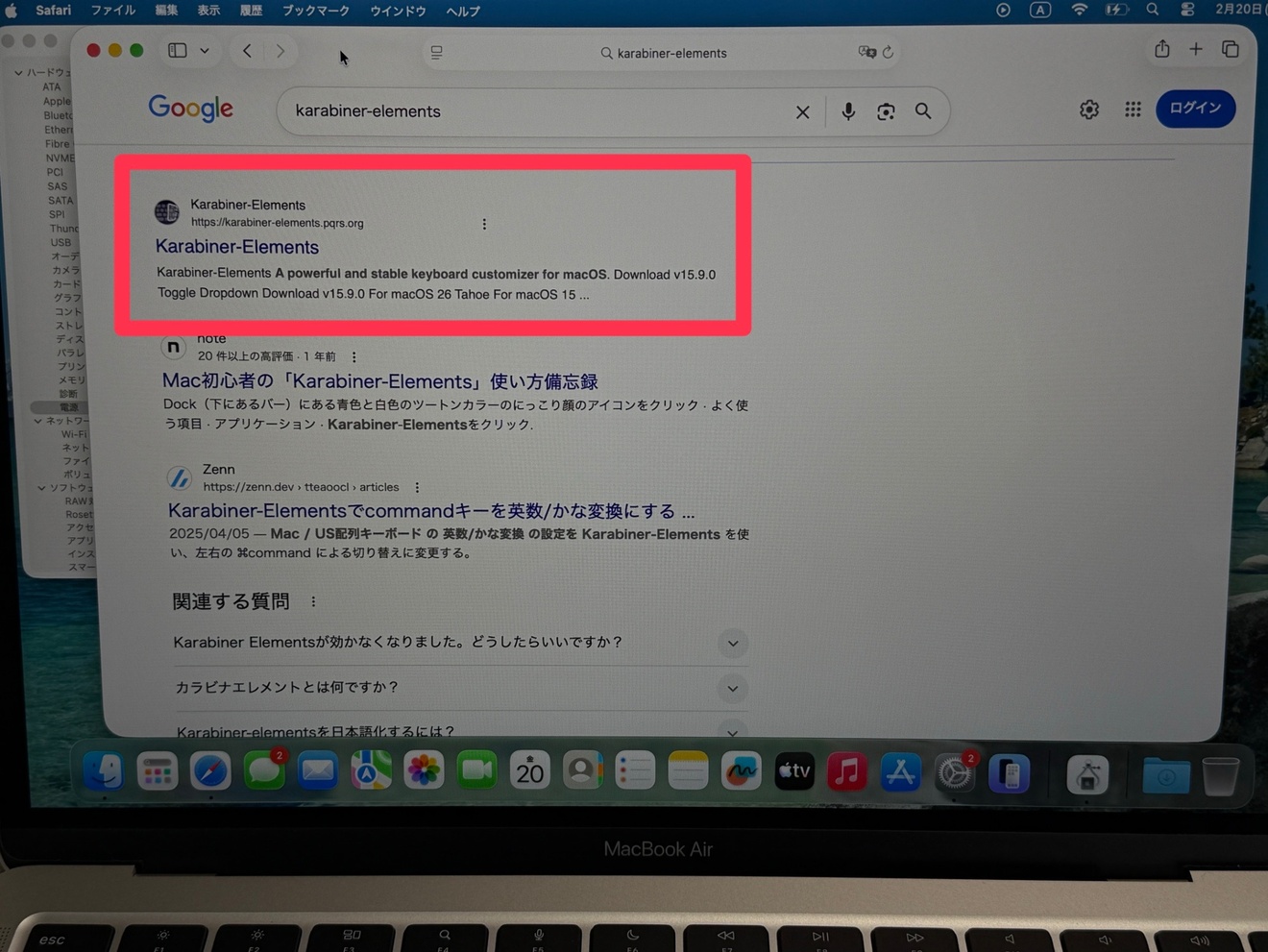Show all tabs with the tab overview icon
The width and height of the screenshot is (1268, 952).
tap(1231, 49)
